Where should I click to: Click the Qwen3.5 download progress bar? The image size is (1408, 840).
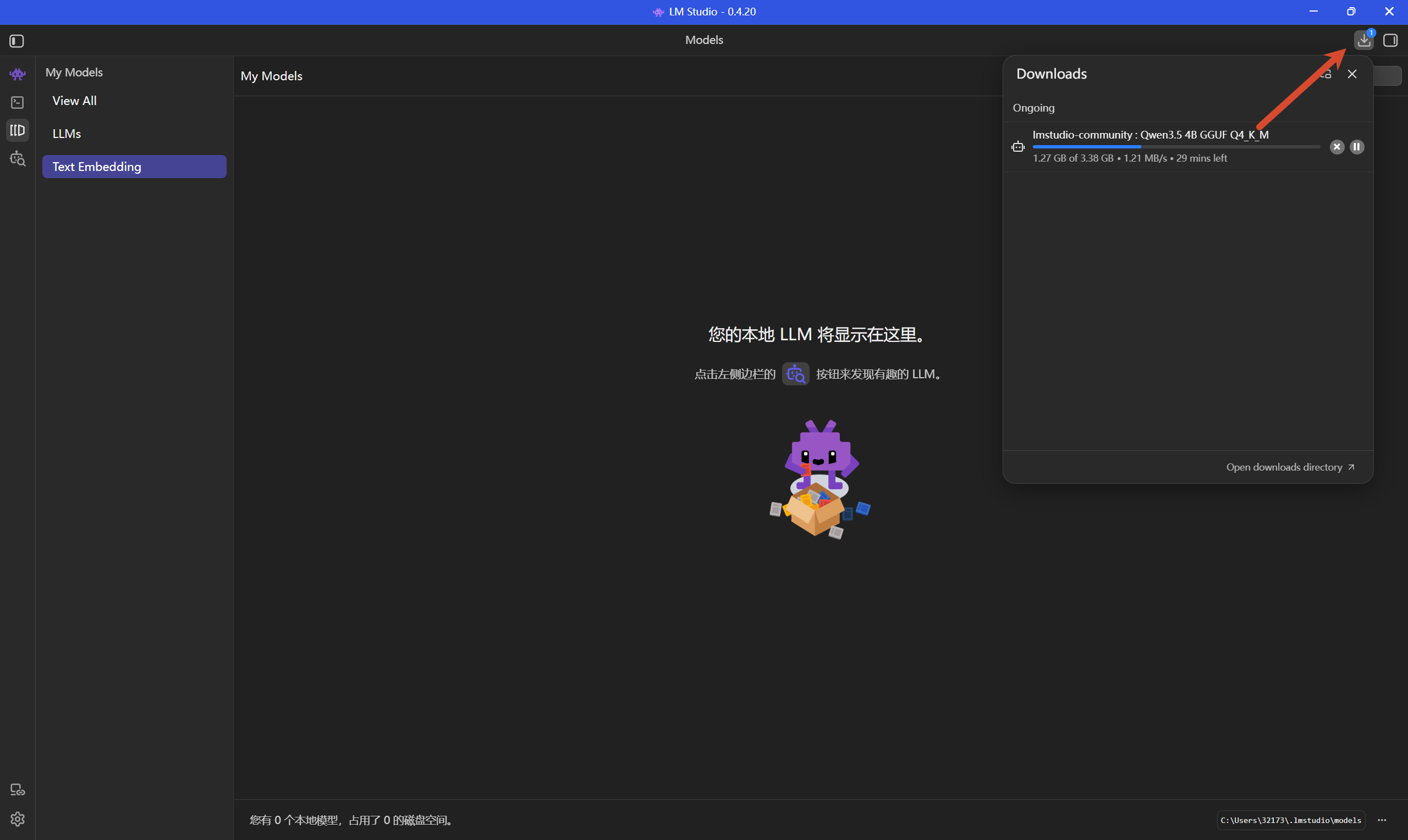pyautogui.click(x=1176, y=147)
